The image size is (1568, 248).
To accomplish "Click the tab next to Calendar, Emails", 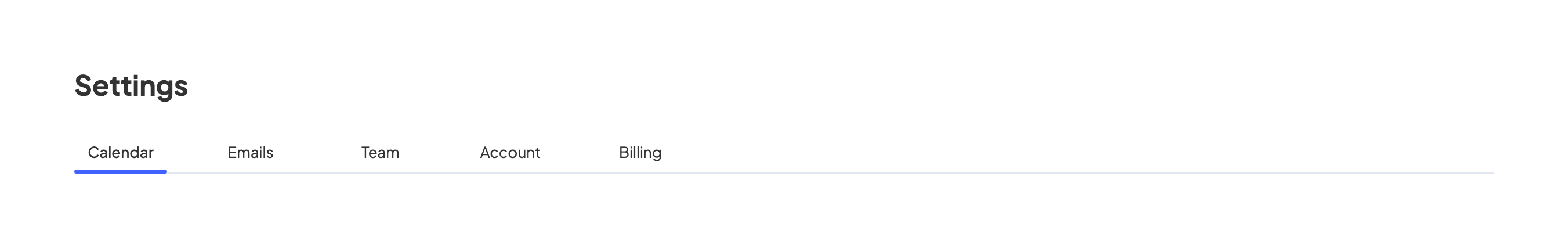I will click(250, 152).
